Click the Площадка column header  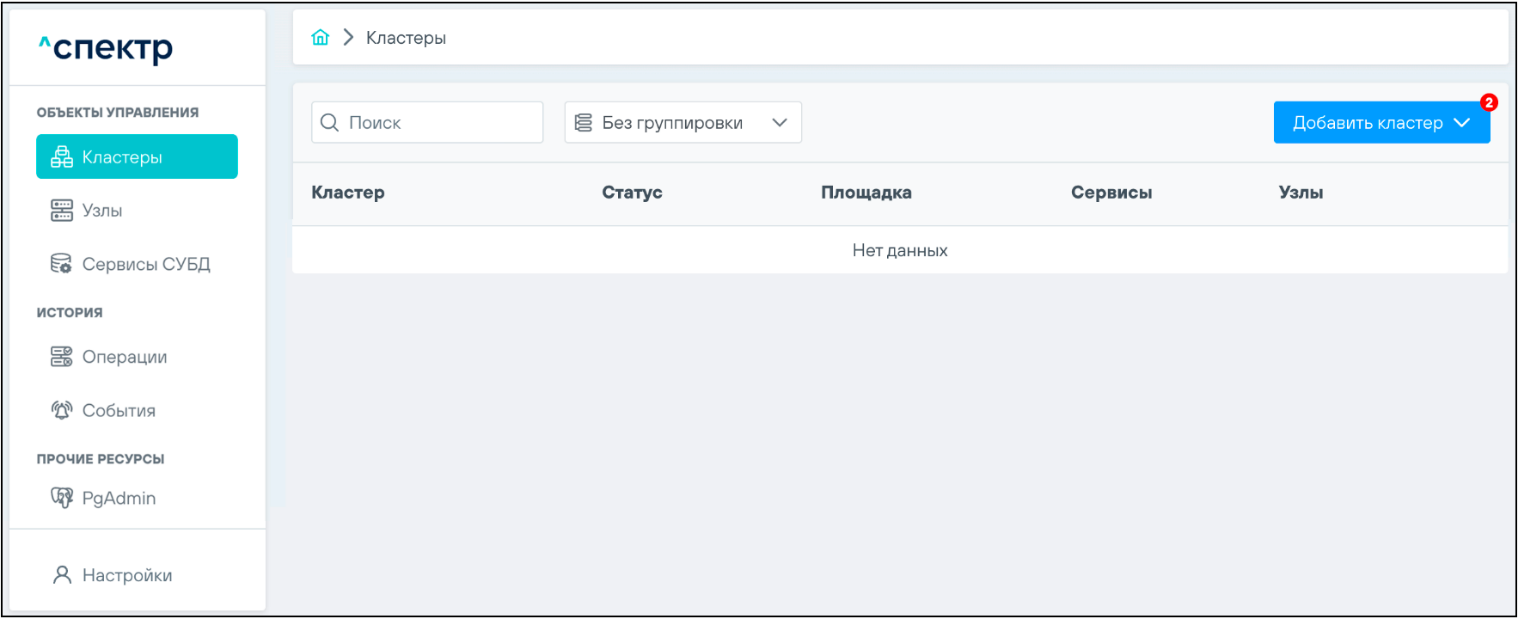point(866,193)
